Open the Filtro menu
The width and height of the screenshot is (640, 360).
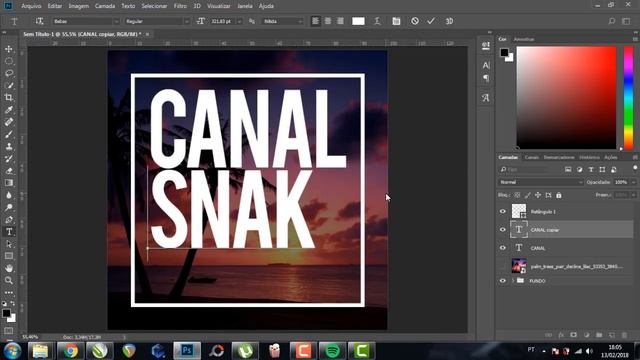[x=180, y=6]
